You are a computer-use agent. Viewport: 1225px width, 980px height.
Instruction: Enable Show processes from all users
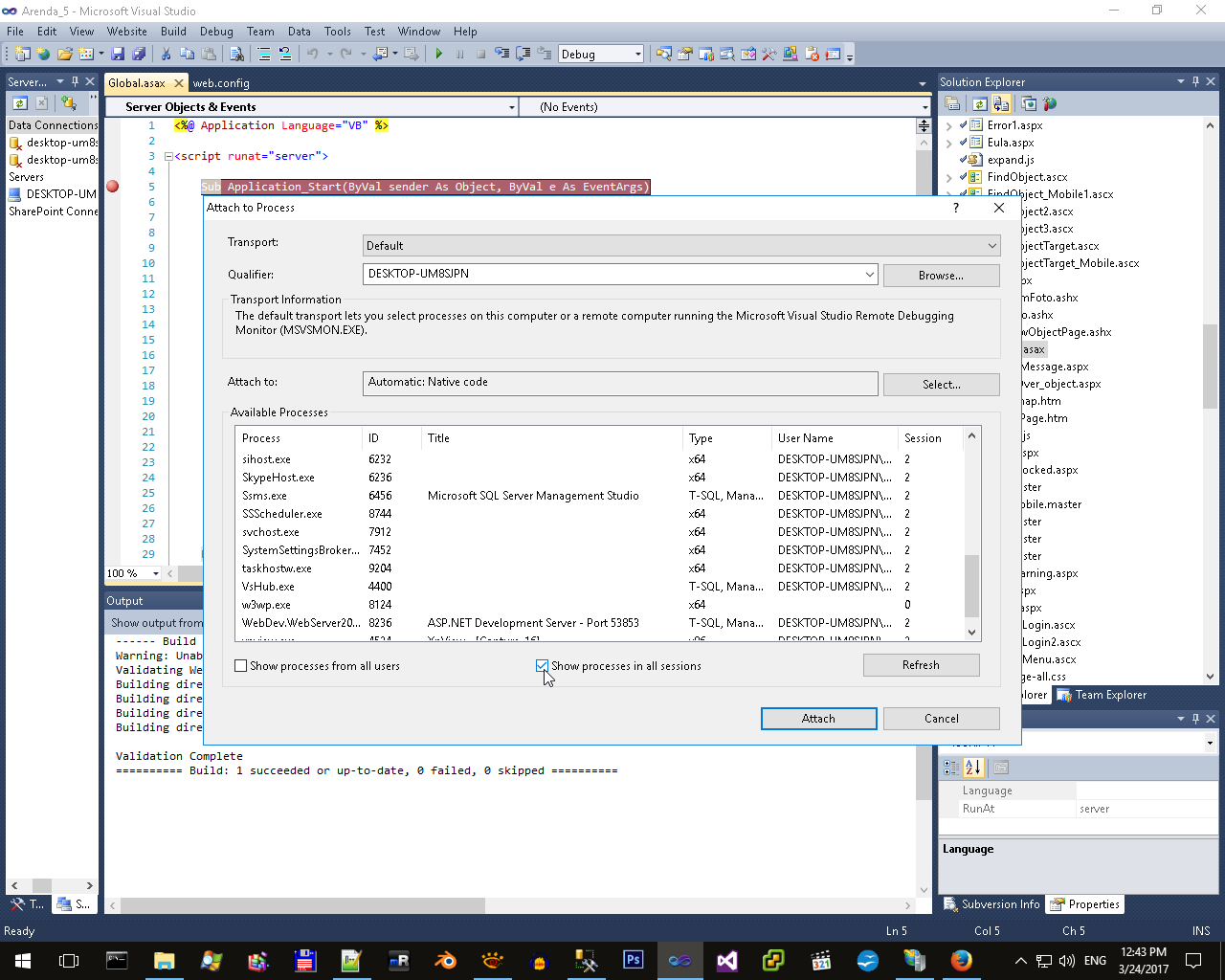(x=241, y=666)
